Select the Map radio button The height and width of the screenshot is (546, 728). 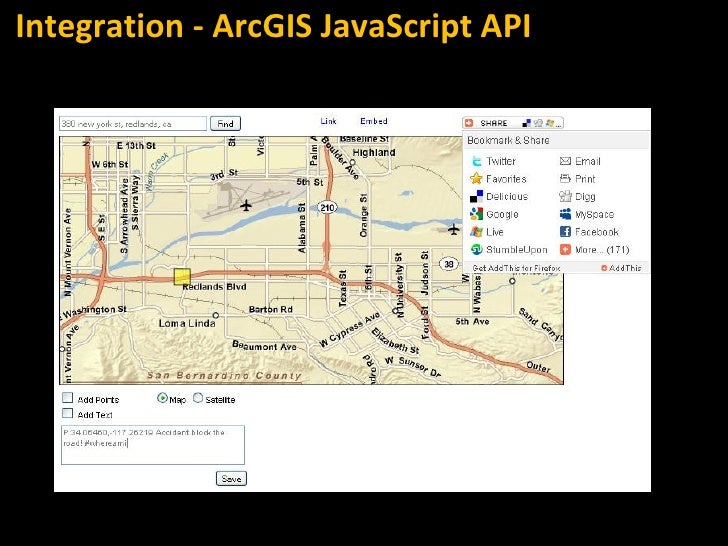[x=162, y=398]
